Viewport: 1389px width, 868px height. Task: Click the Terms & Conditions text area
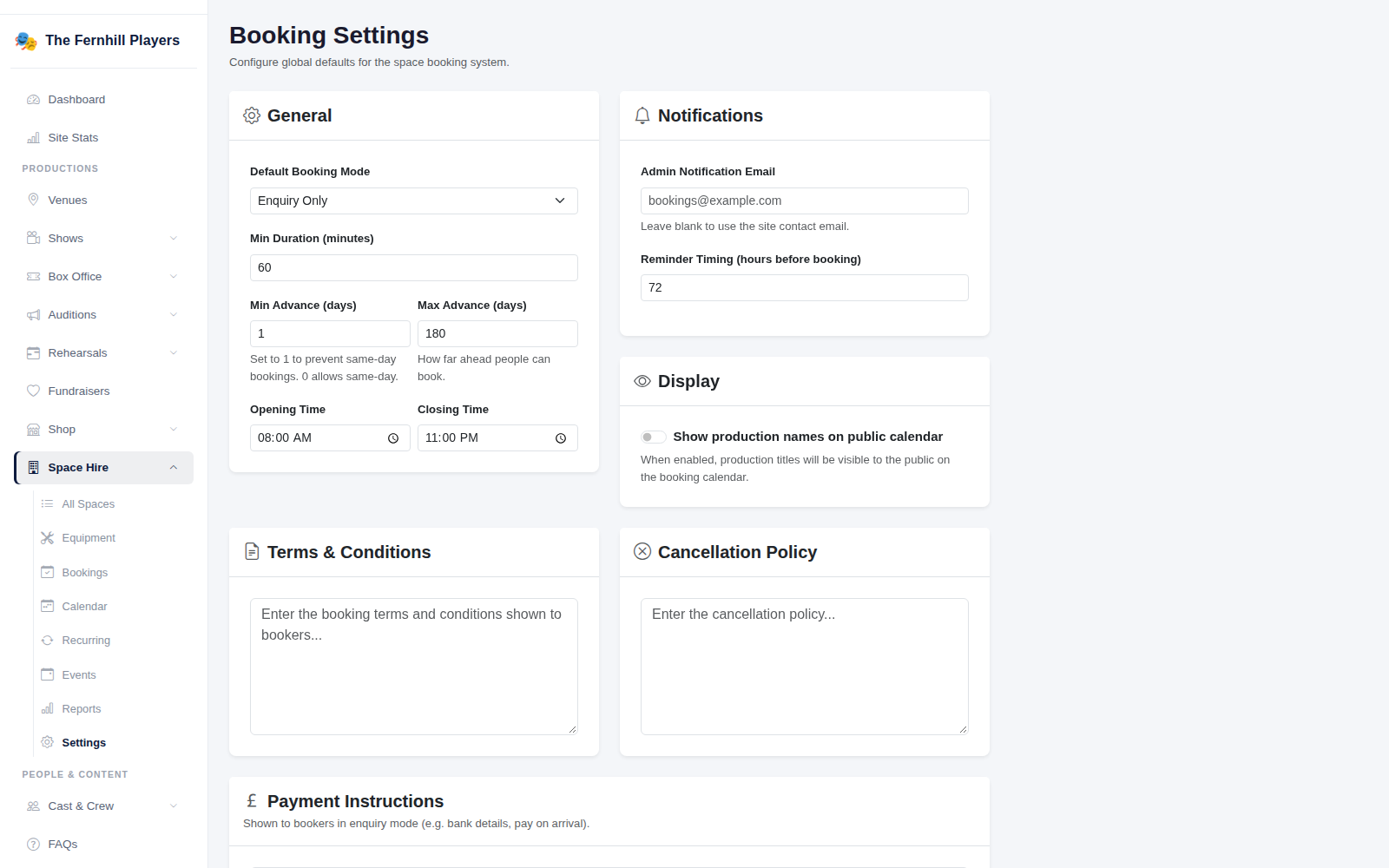[x=414, y=667]
